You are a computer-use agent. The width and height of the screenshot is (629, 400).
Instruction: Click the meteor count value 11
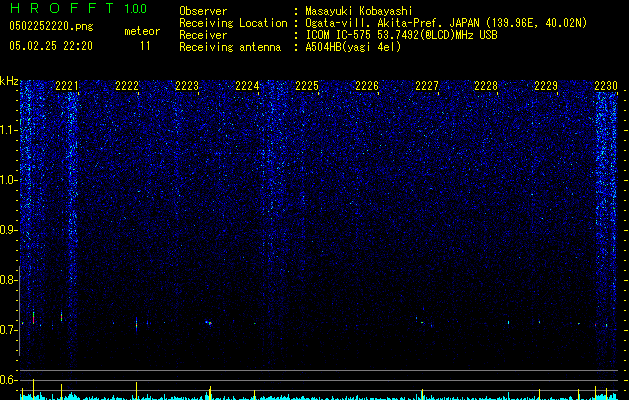(145, 46)
